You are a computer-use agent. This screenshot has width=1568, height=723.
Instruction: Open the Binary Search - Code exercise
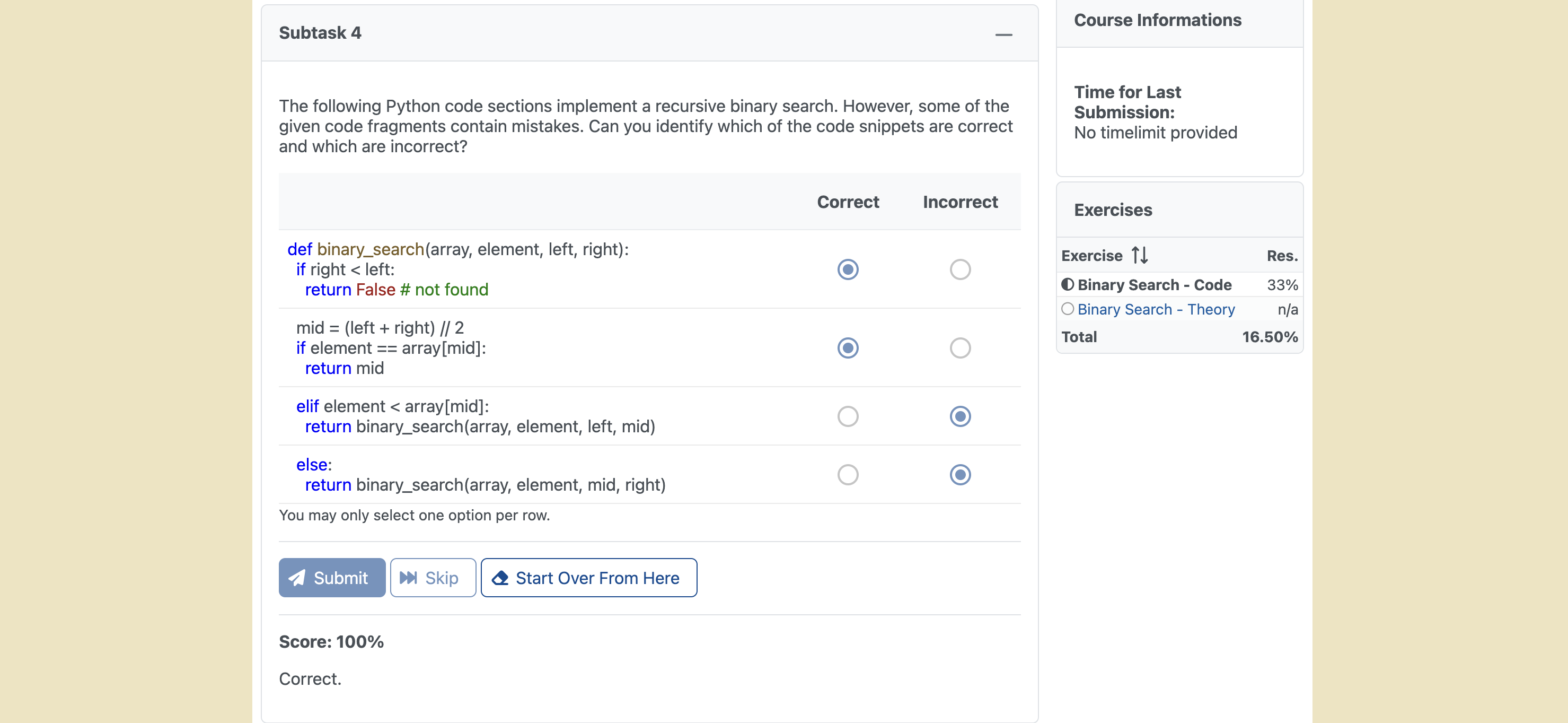click(x=1154, y=285)
